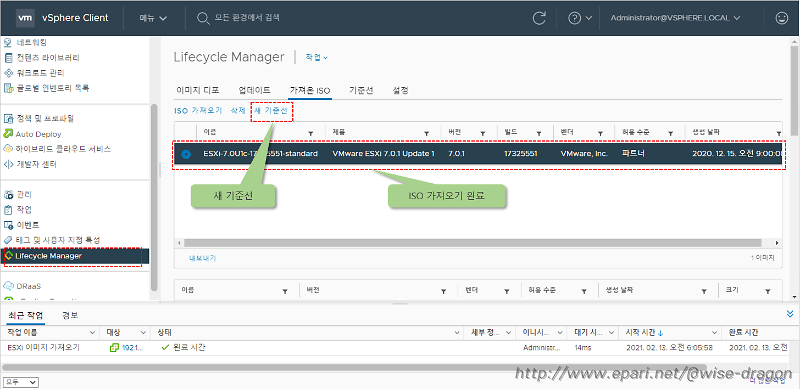
Task: Sort by 시작 시간 column
Action: point(644,333)
